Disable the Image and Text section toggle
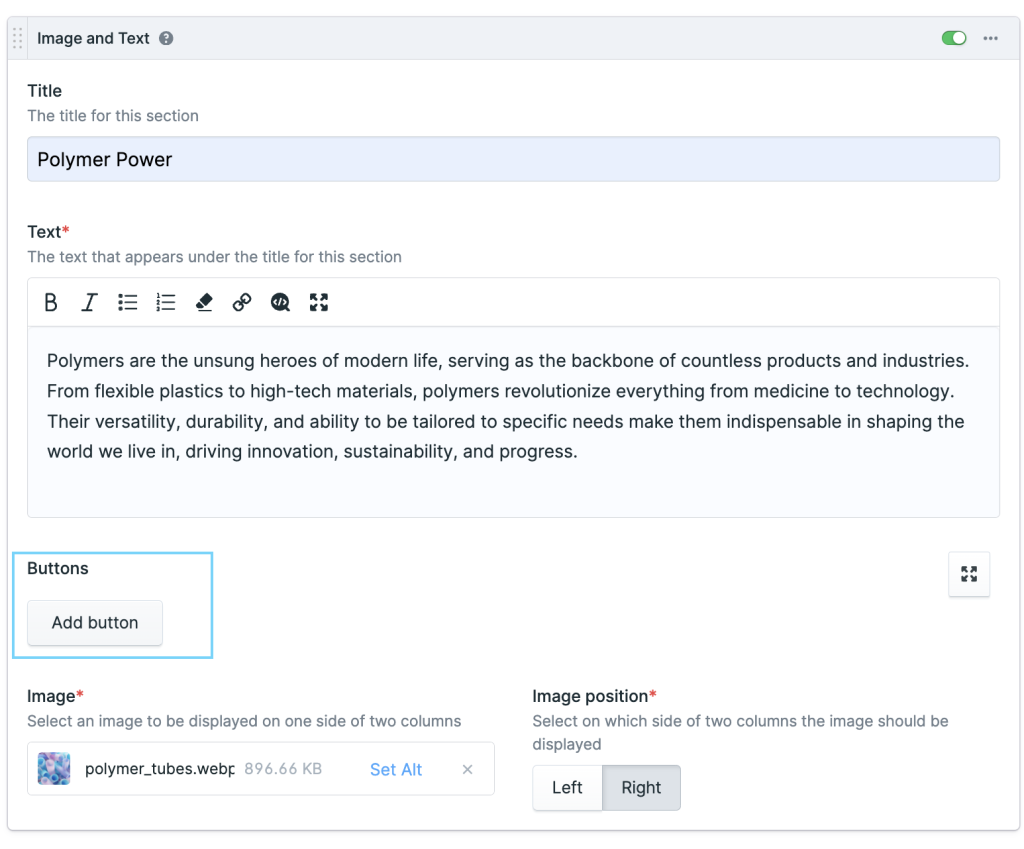Screen dimensions: 1024x849 click(x=954, y=37)
